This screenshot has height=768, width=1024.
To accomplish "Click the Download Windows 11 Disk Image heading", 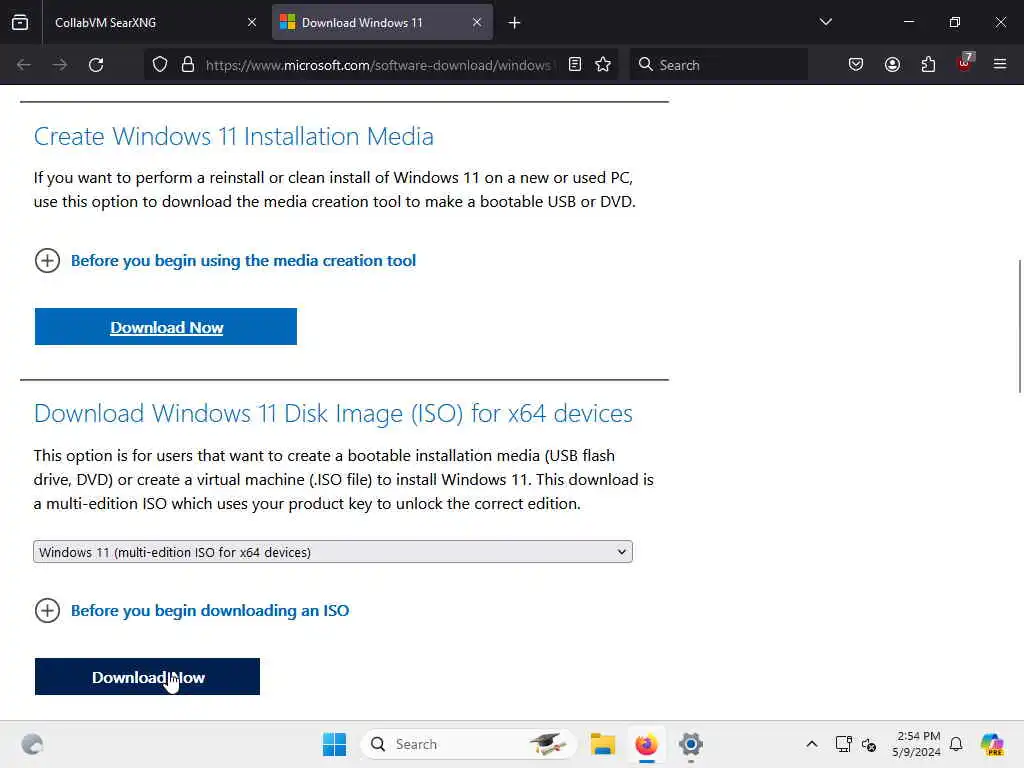I will point(333,413).
